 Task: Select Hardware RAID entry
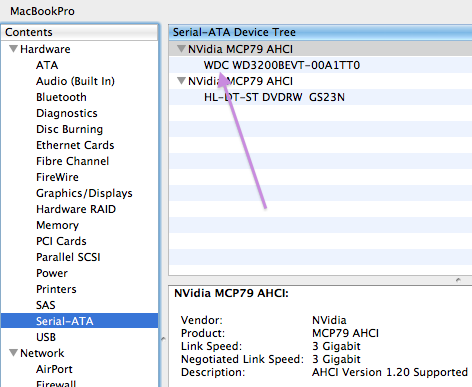(76, 209)
